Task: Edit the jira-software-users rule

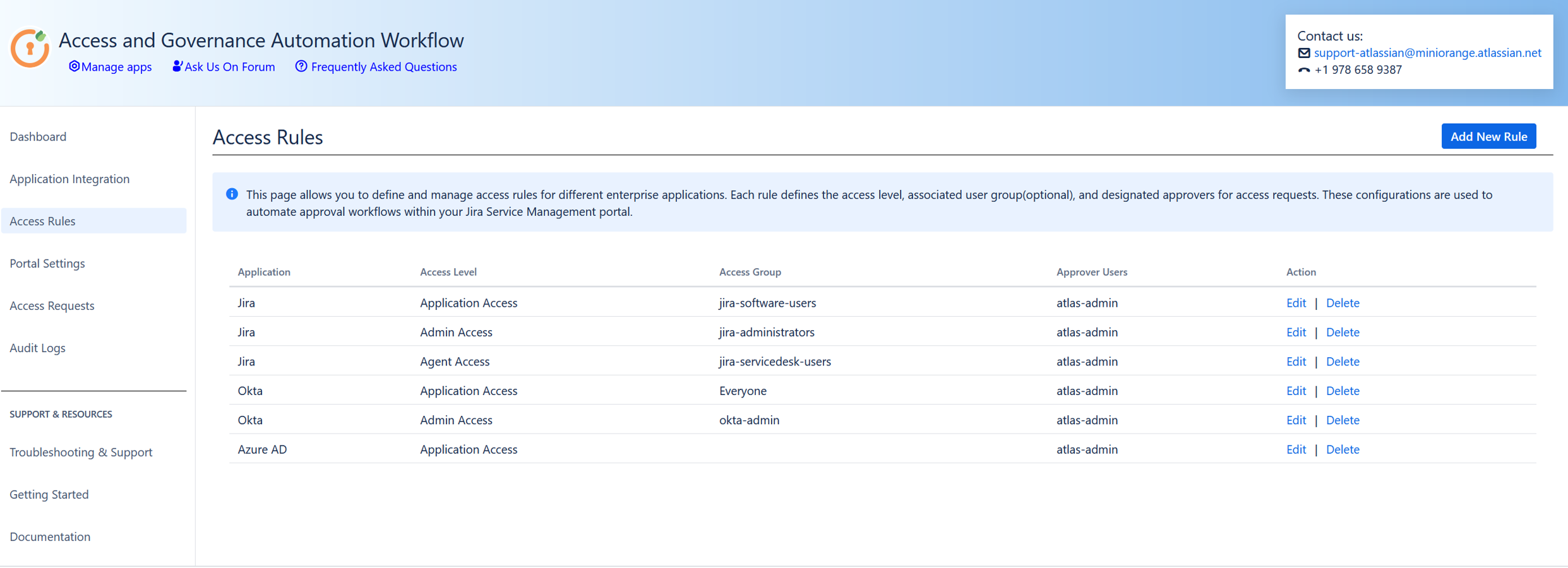Action: [x=1296, y=303]
